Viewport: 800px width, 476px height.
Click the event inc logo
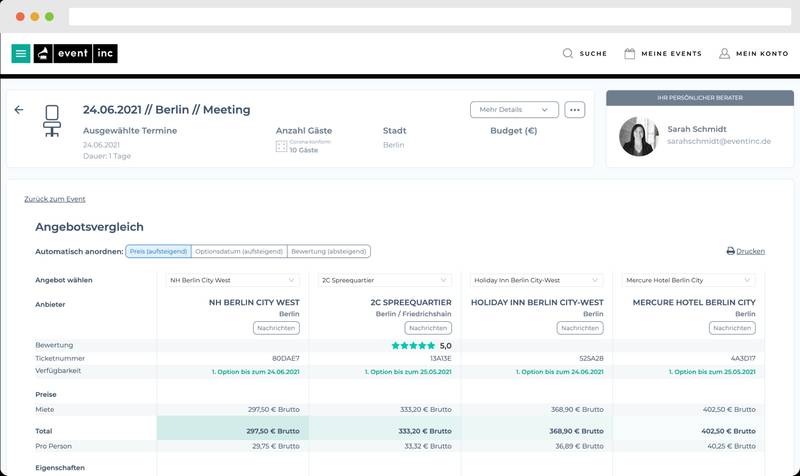coord(76,53)
